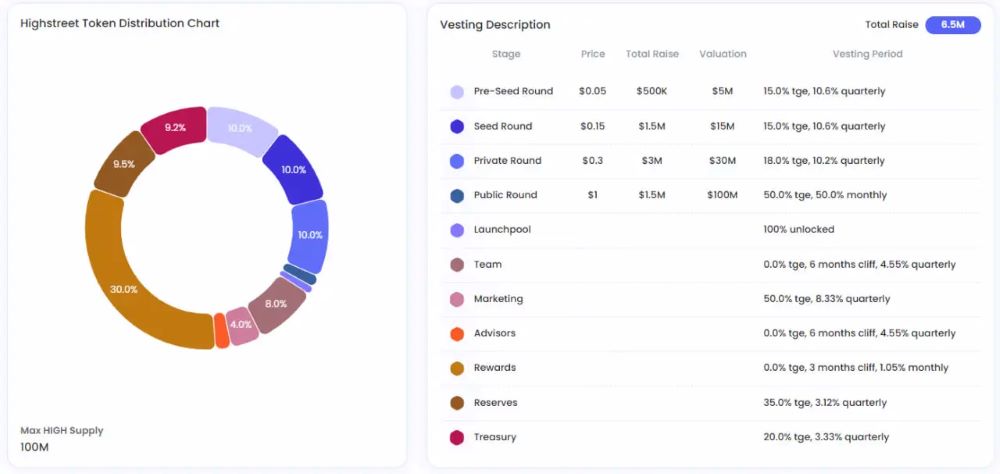The width and height of the screenshot is (1000, 474).
Task: Click the Valuation column header
Action: click(722, 54)
